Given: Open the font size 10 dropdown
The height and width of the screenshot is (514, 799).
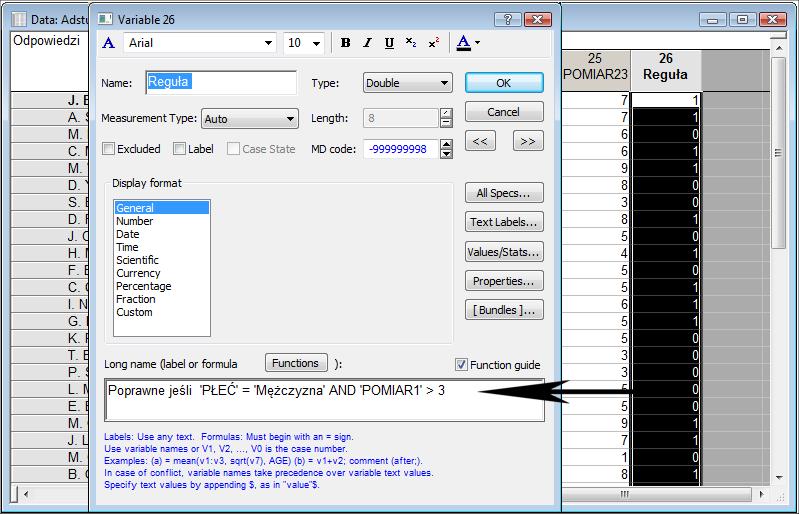Looking at the screenshot, I should [316, 43].
